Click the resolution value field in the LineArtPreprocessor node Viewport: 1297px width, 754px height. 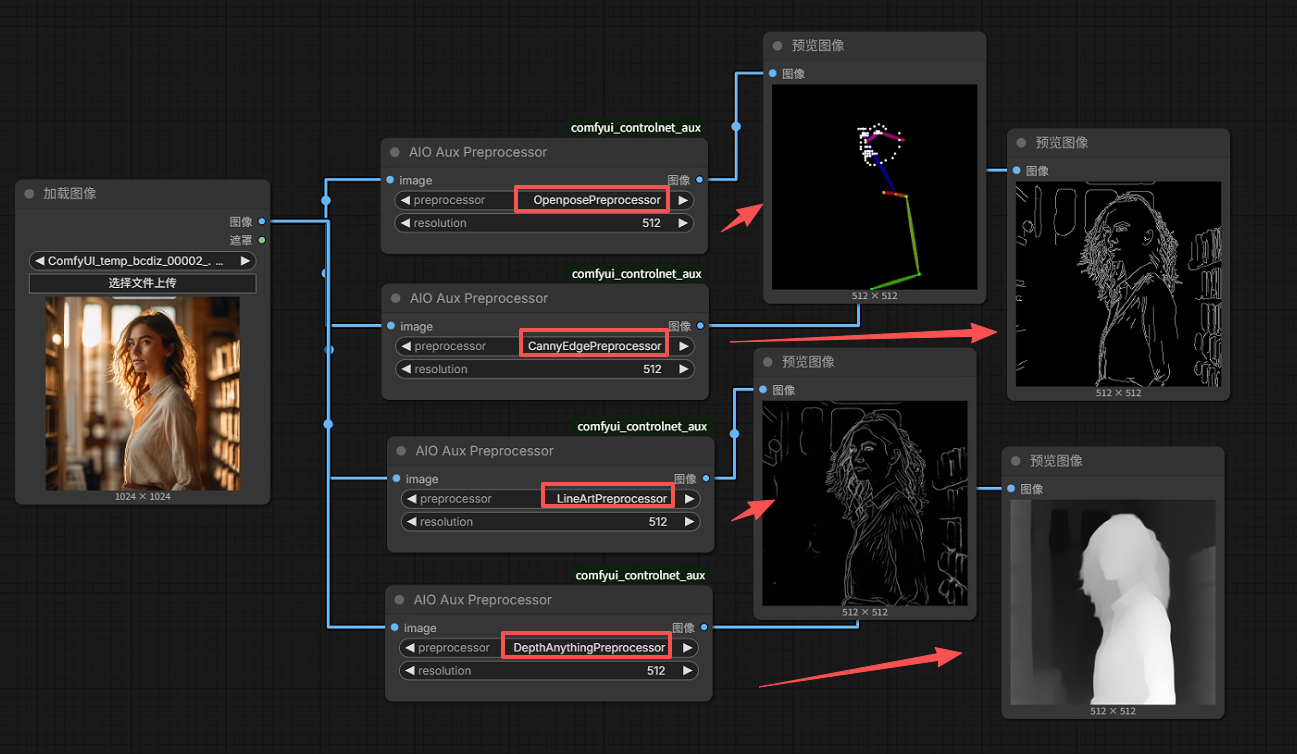550,522
